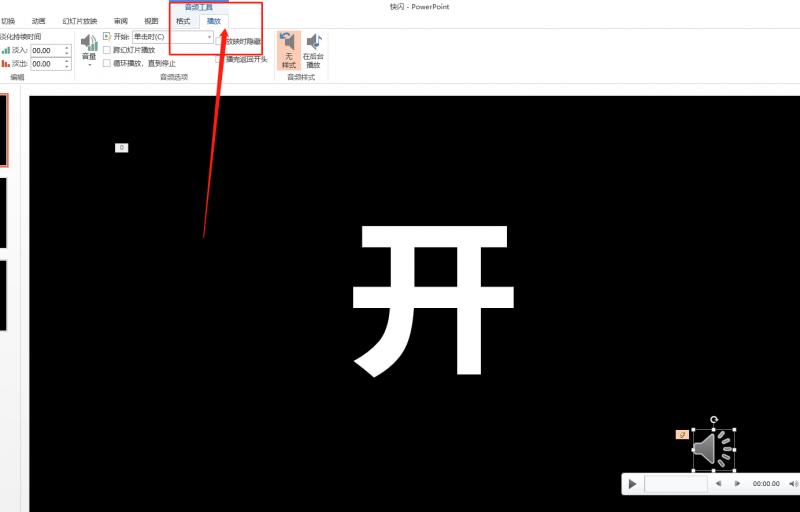800x512 pixels.
Task: Decrease 淡出 value with down arrow
Action: 67,67
